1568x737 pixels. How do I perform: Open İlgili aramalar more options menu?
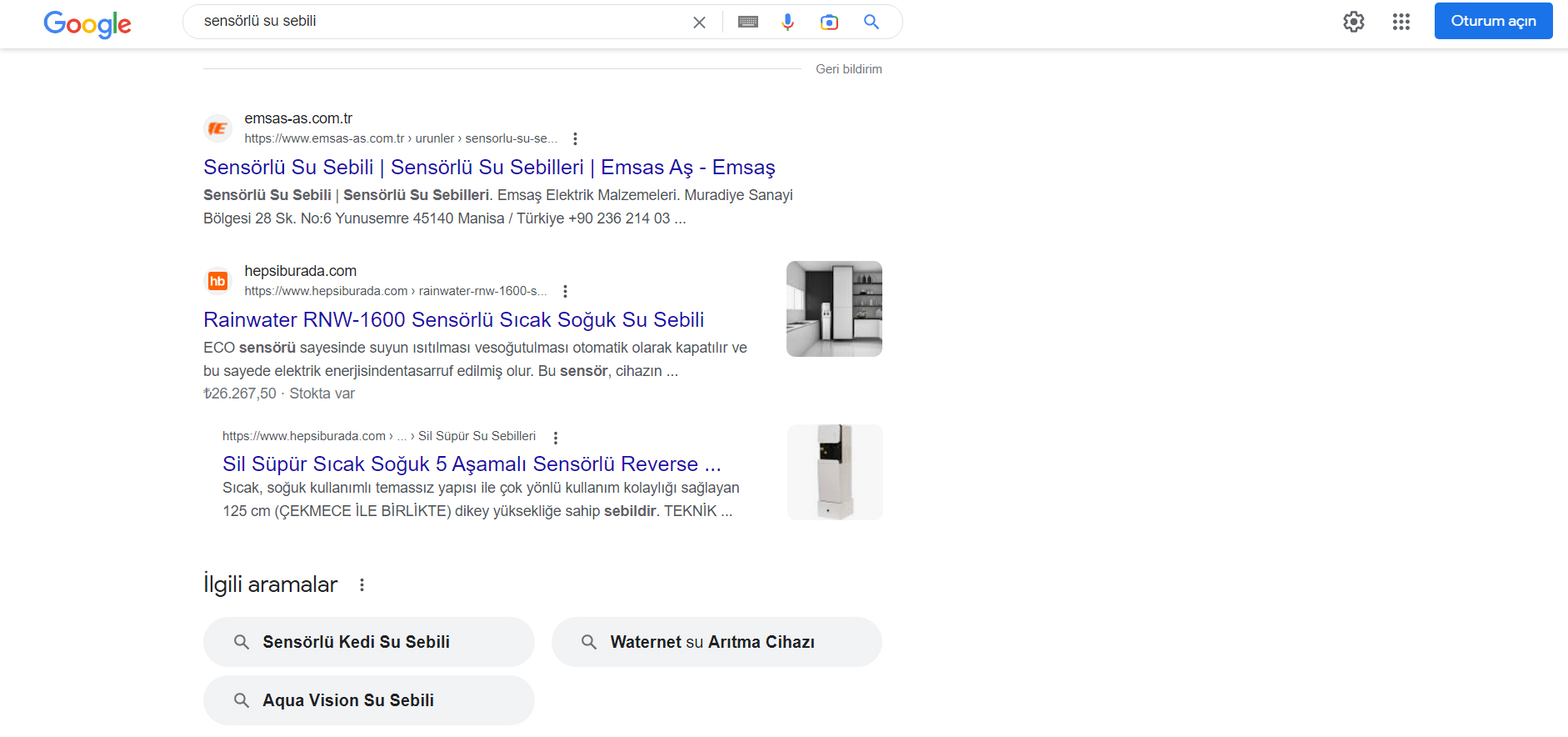[x=362, y=585]
